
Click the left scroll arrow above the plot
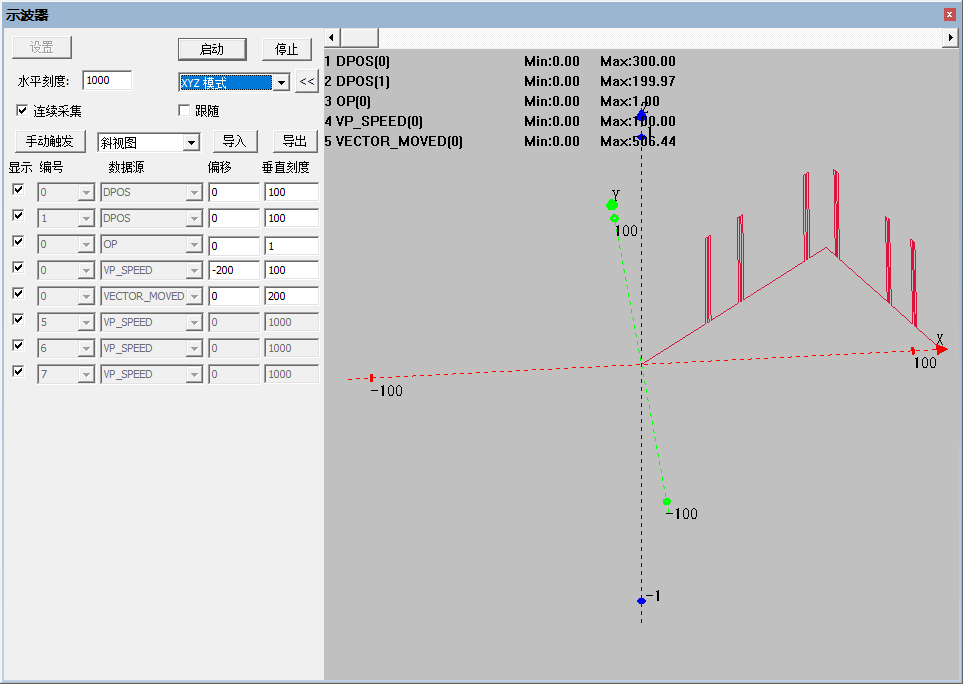coord(332,37)
